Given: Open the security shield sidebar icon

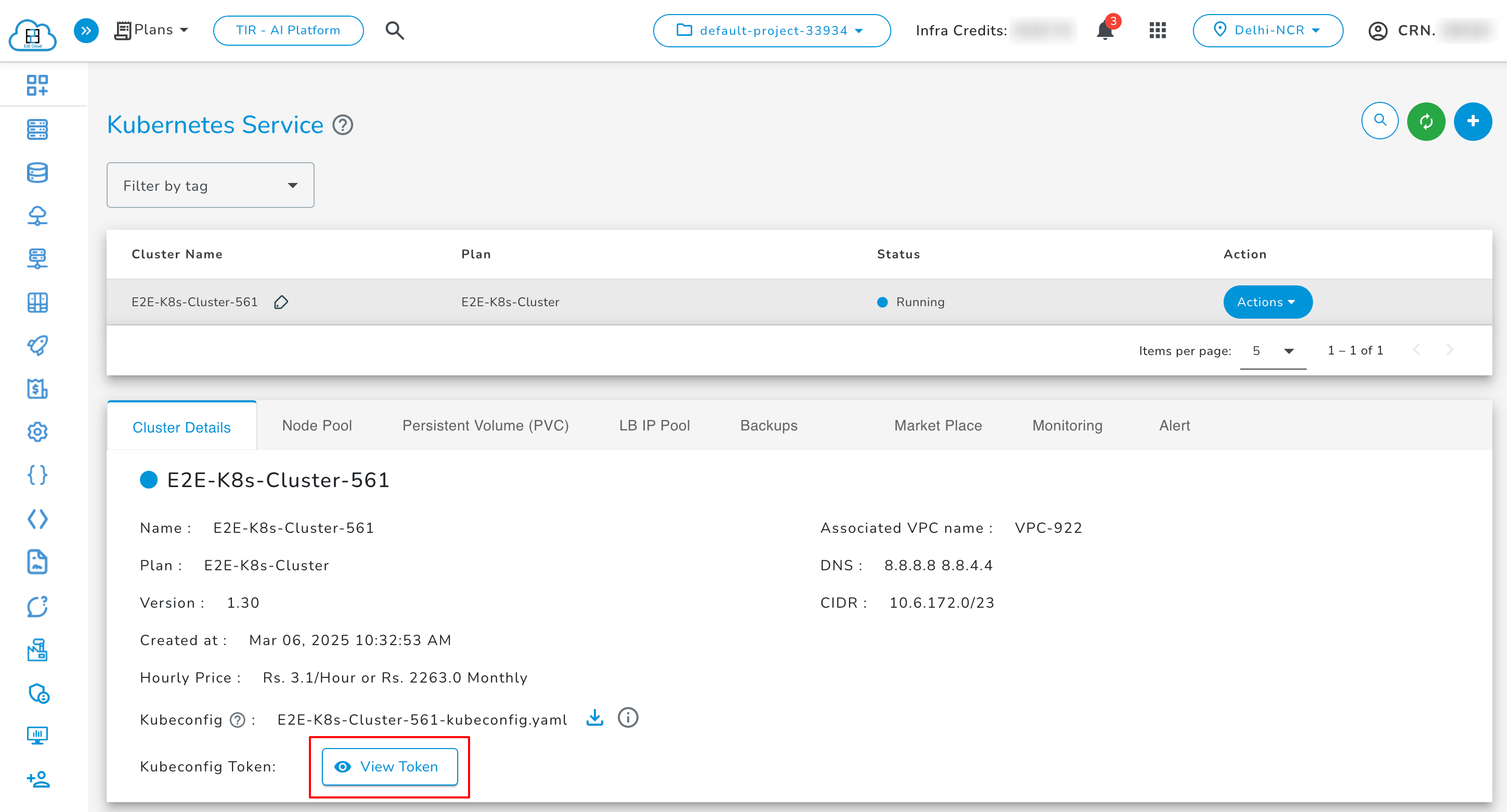Looking at the screenshot, I should tap(38, 693).
